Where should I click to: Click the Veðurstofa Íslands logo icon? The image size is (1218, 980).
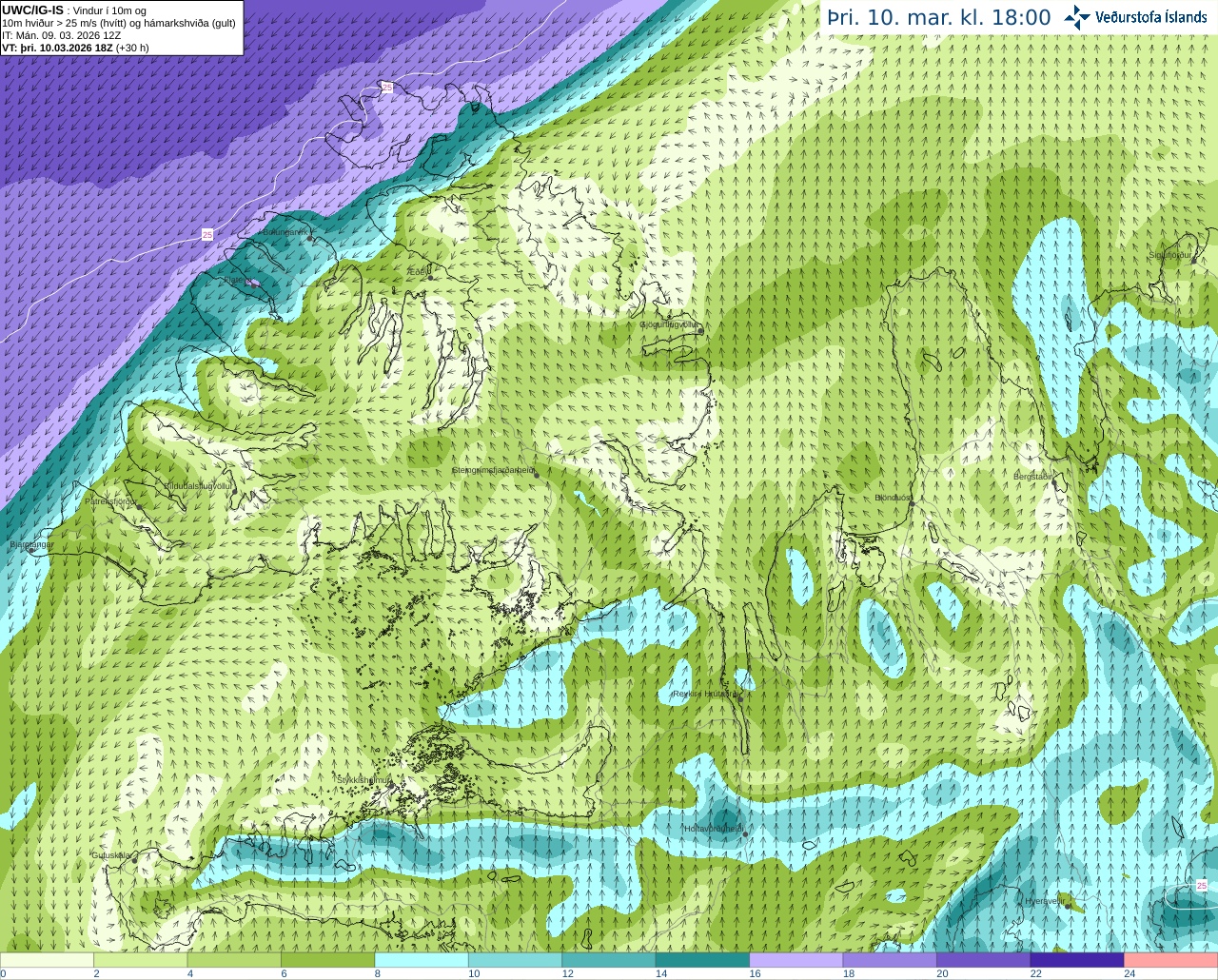[1077, 17]
